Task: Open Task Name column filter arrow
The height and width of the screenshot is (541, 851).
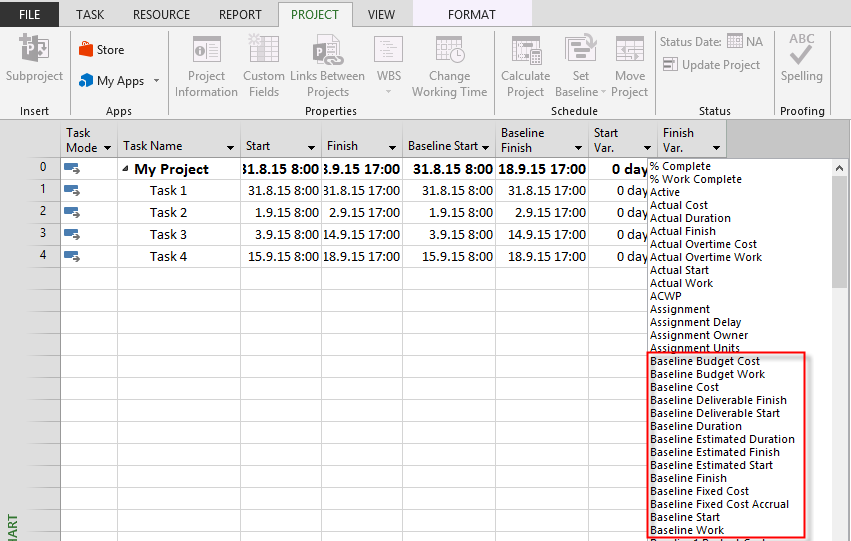Action: 230,147
